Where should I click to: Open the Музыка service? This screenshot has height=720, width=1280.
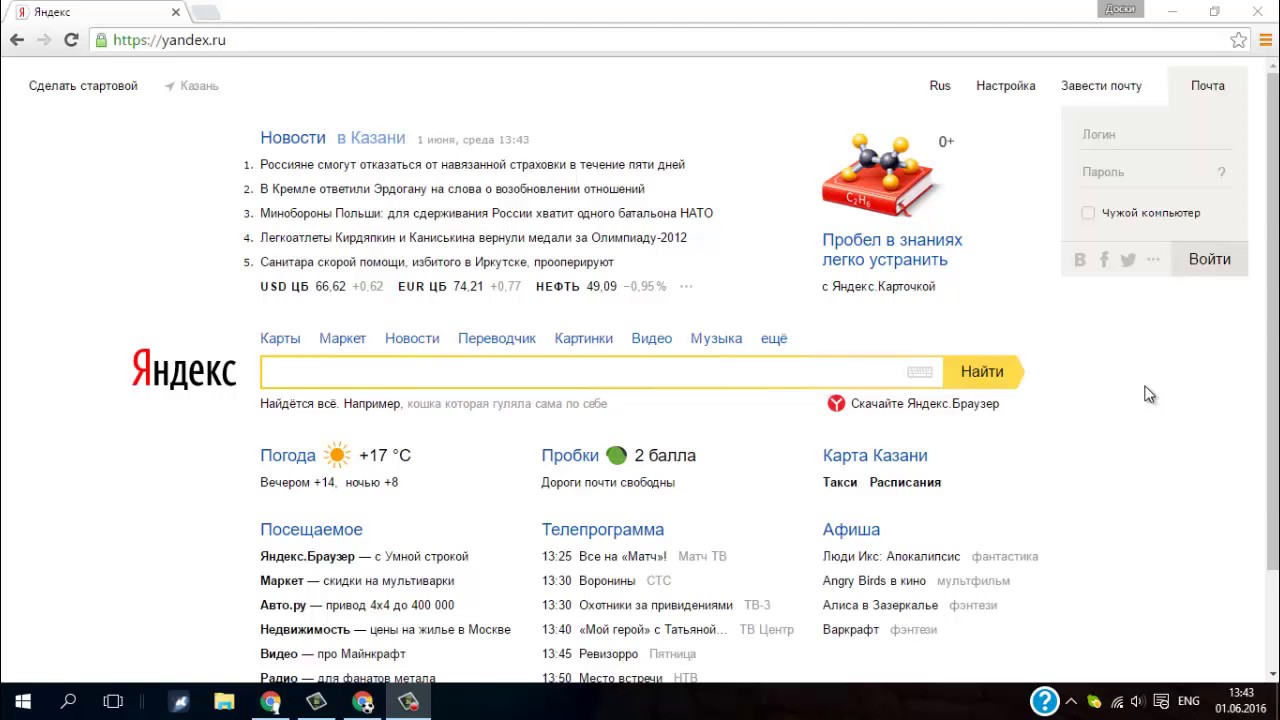[716, 338]
